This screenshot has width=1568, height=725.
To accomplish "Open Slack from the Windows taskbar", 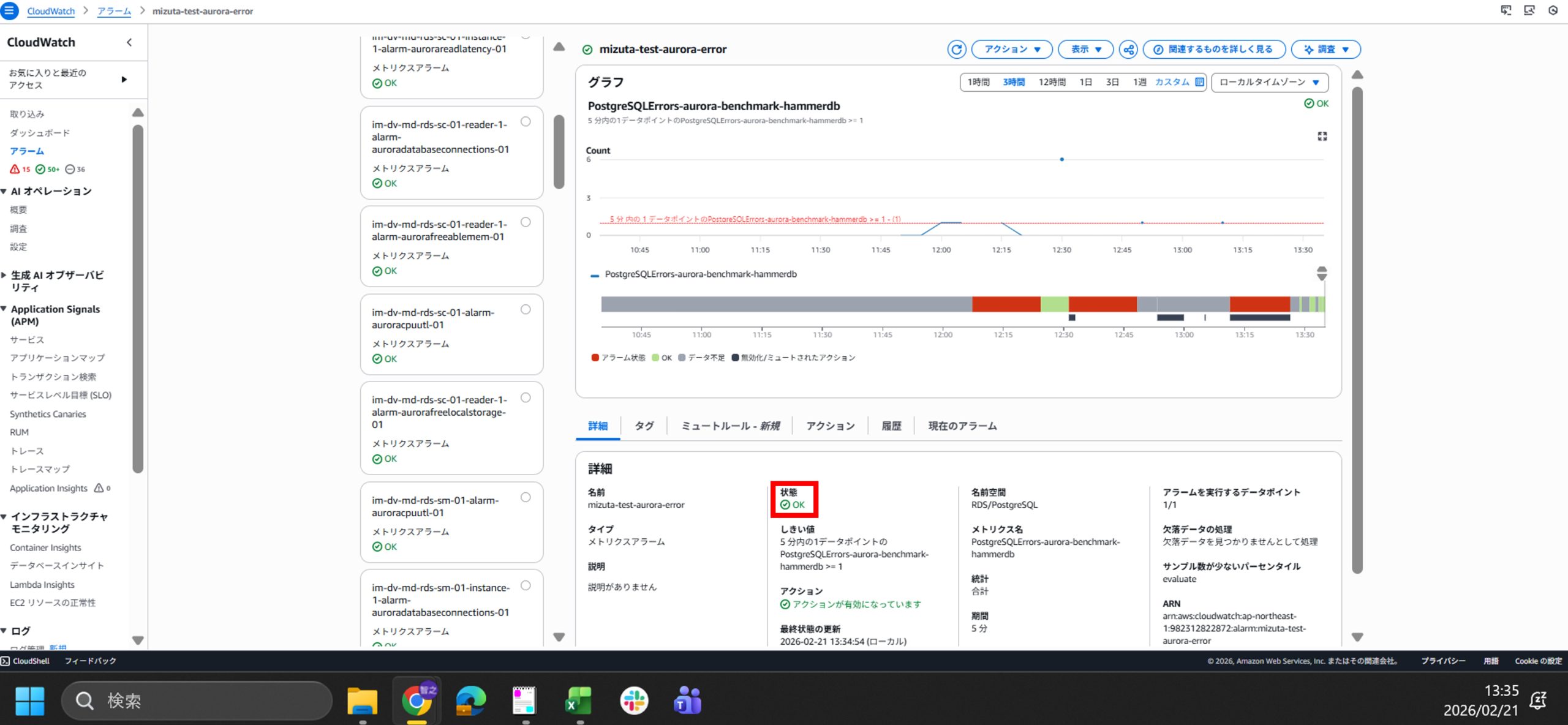I will click(x=633, y=701).
